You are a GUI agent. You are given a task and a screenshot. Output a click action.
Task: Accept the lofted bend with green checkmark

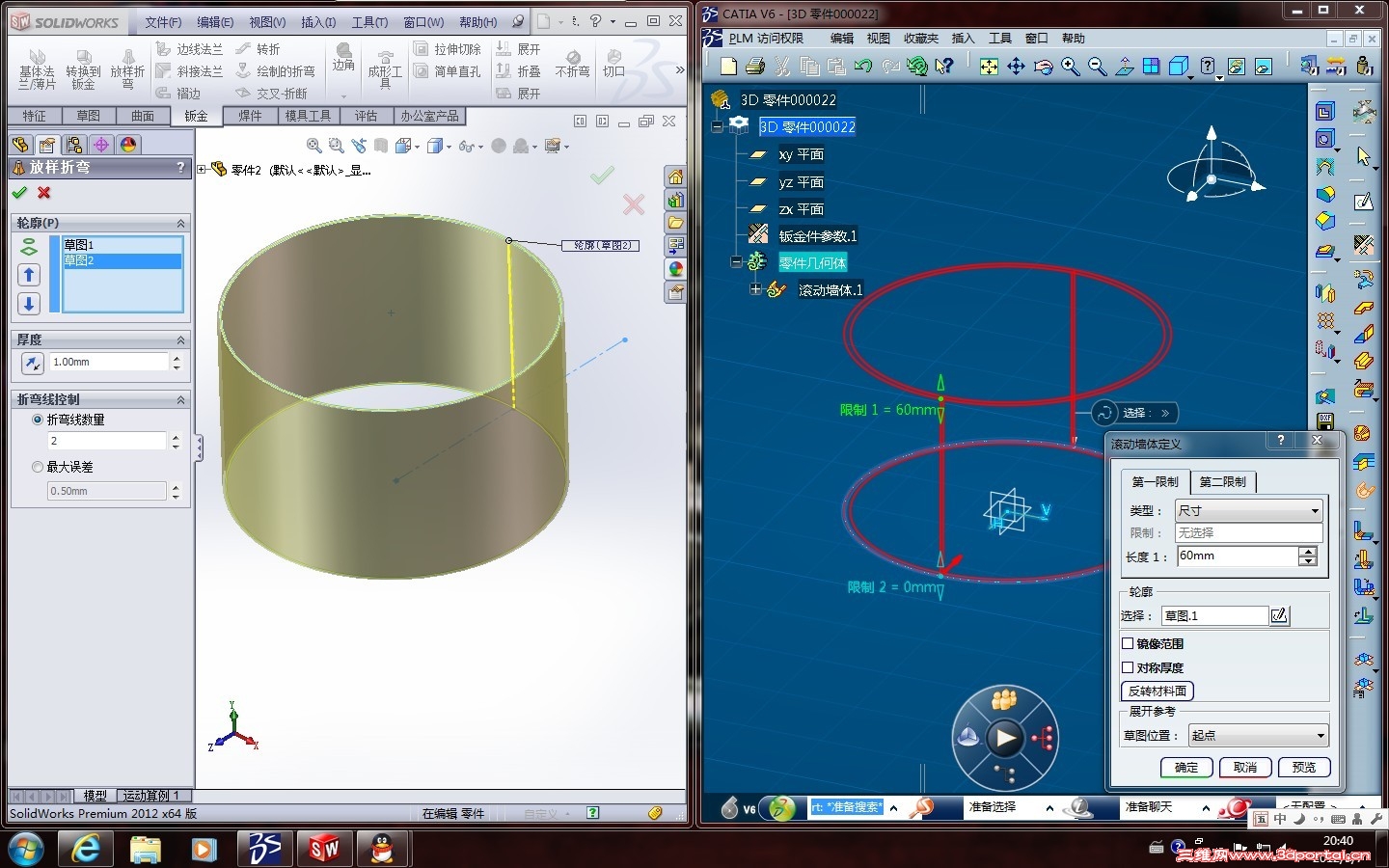[19, 193]
